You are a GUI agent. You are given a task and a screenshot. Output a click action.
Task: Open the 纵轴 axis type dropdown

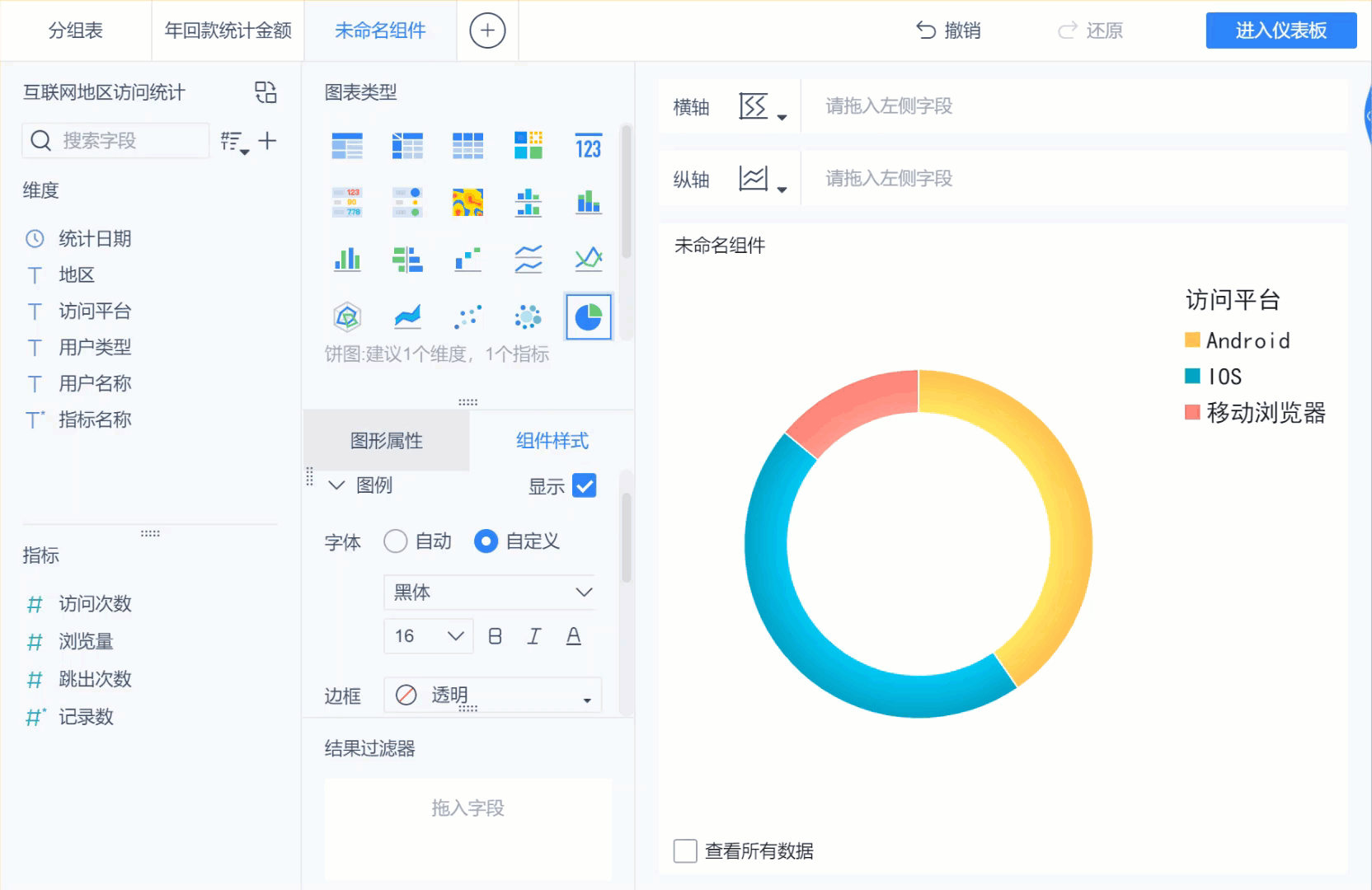coord(763,179)
